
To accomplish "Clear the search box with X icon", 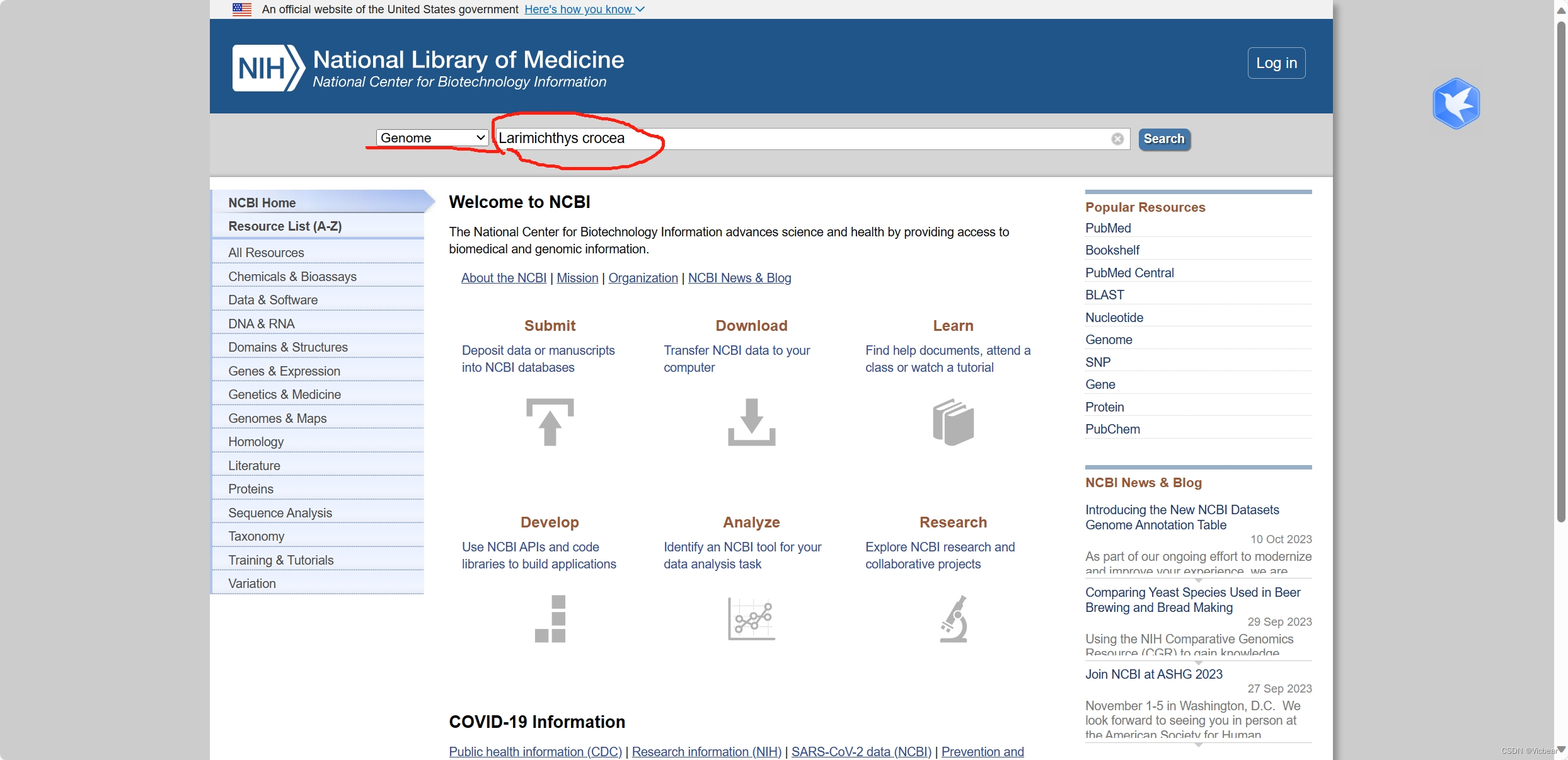I will tap(1117, 139).
